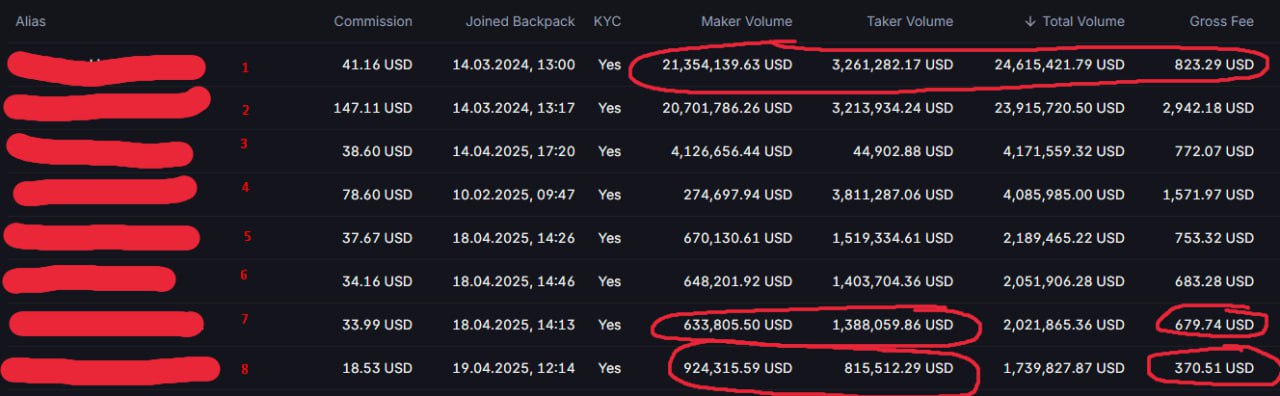1280x396 pixels.
Task: Click gross fee 753.32 USD
Action: pos(1215,238)
